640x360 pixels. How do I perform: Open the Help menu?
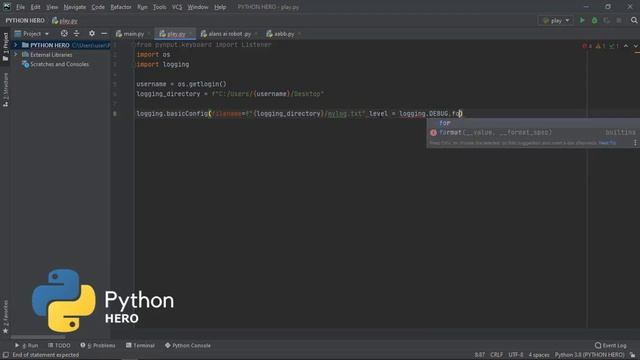(220, 7)
